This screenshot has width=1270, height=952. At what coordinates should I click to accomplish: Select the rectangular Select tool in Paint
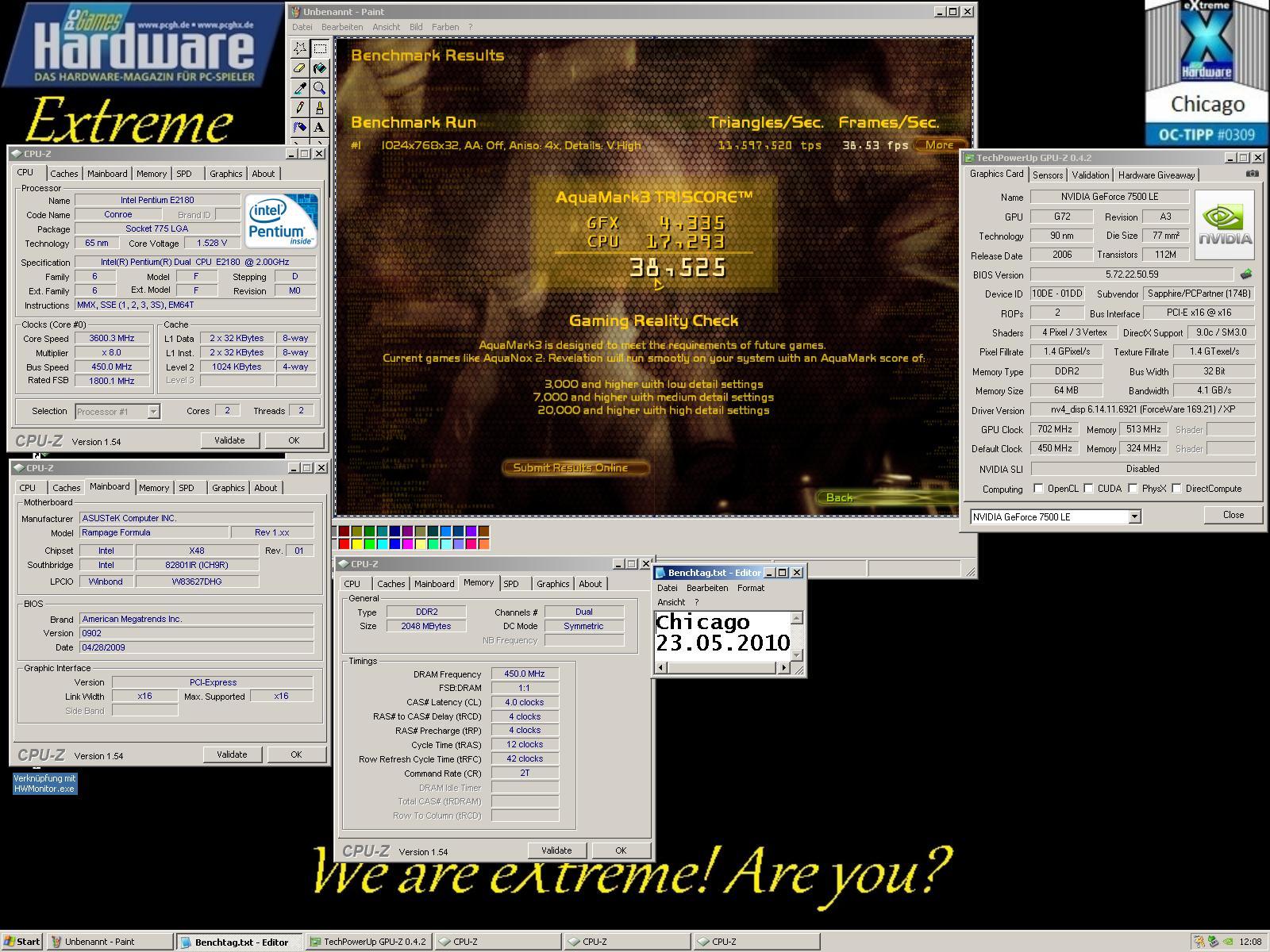click(x=319, y=48)
